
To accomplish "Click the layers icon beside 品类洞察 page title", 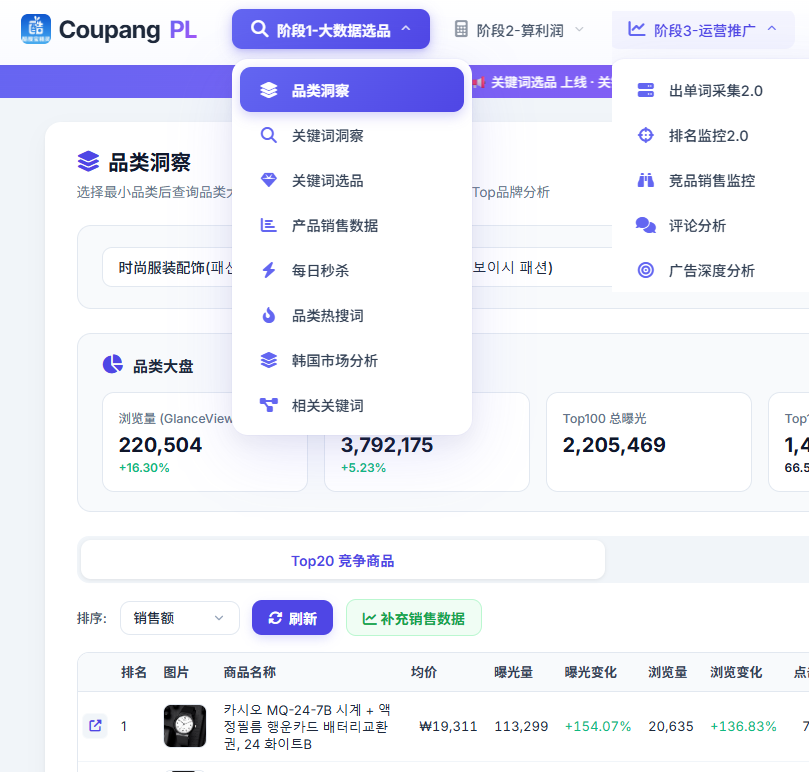I will 88,162.
